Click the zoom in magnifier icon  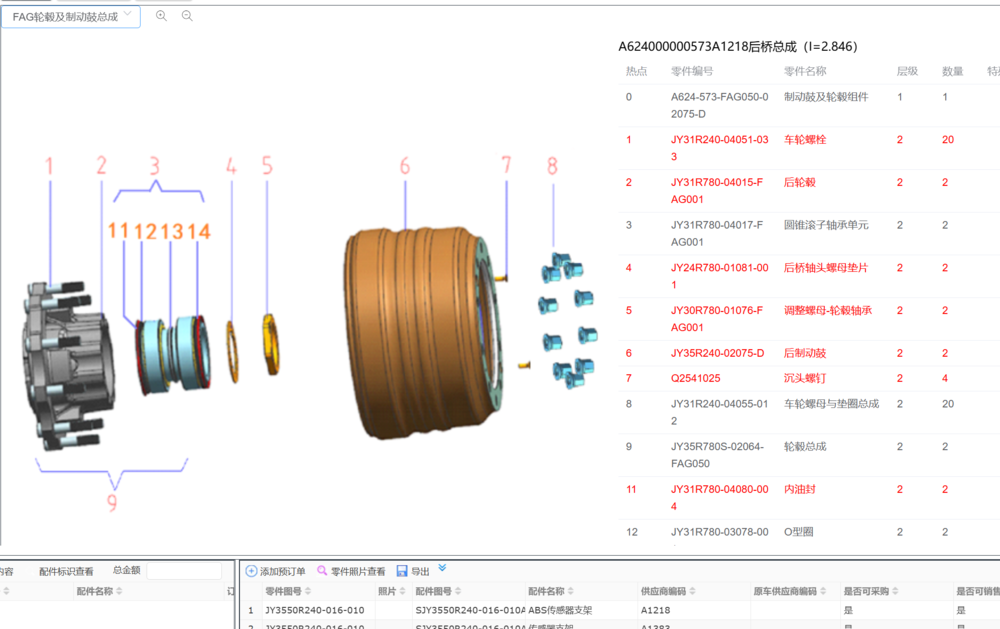point(162,16)
